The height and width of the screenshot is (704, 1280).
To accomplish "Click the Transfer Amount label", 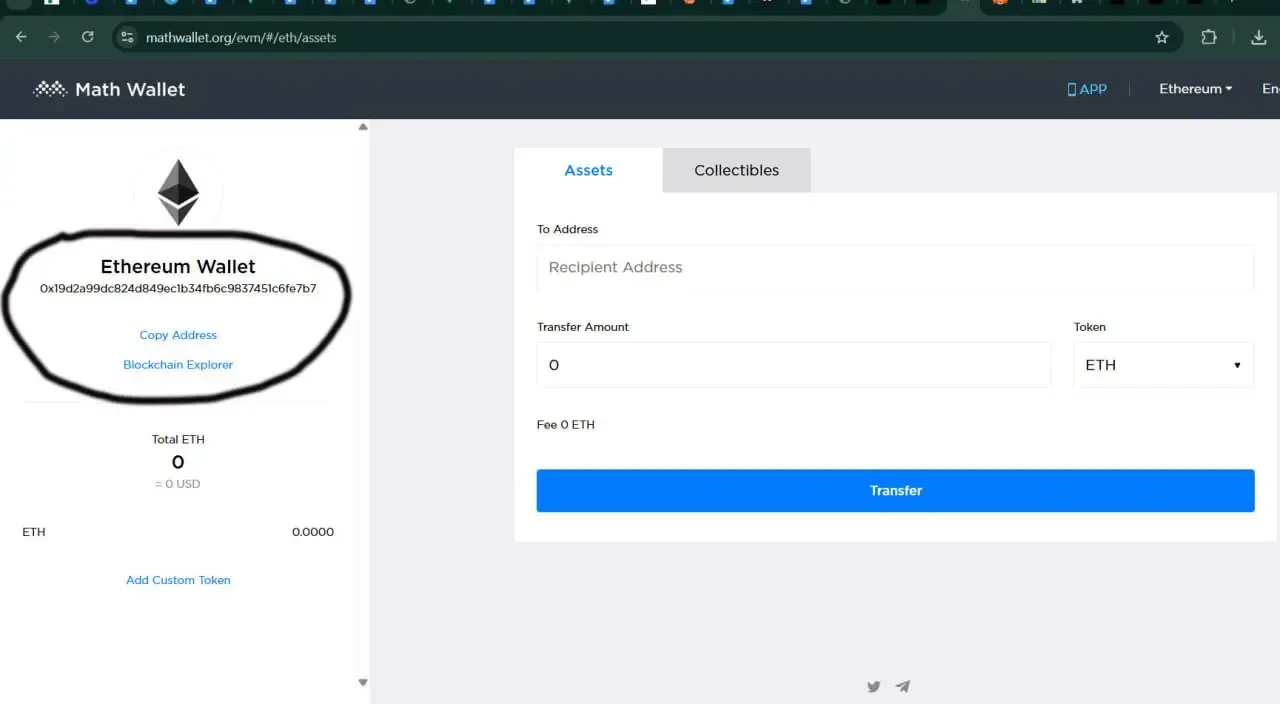I will coord(583,327).
